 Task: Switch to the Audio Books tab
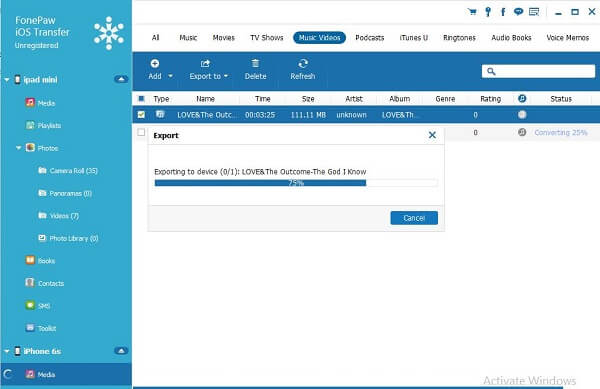click(x=511, y=37)
